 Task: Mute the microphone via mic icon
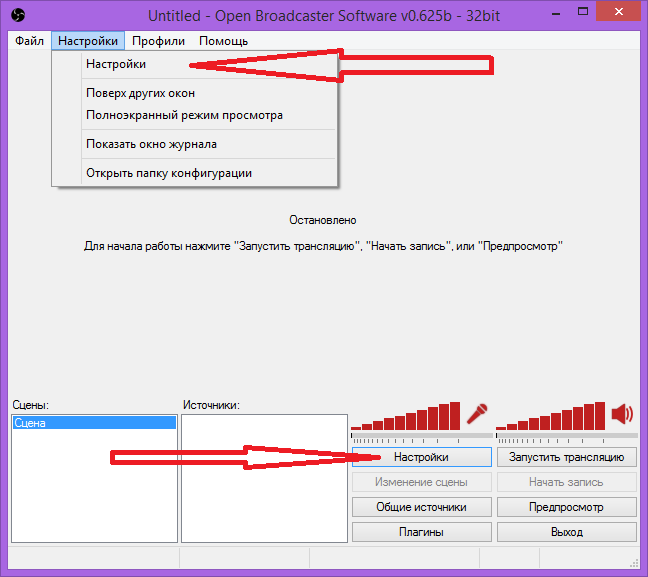[x=477, y=414]
